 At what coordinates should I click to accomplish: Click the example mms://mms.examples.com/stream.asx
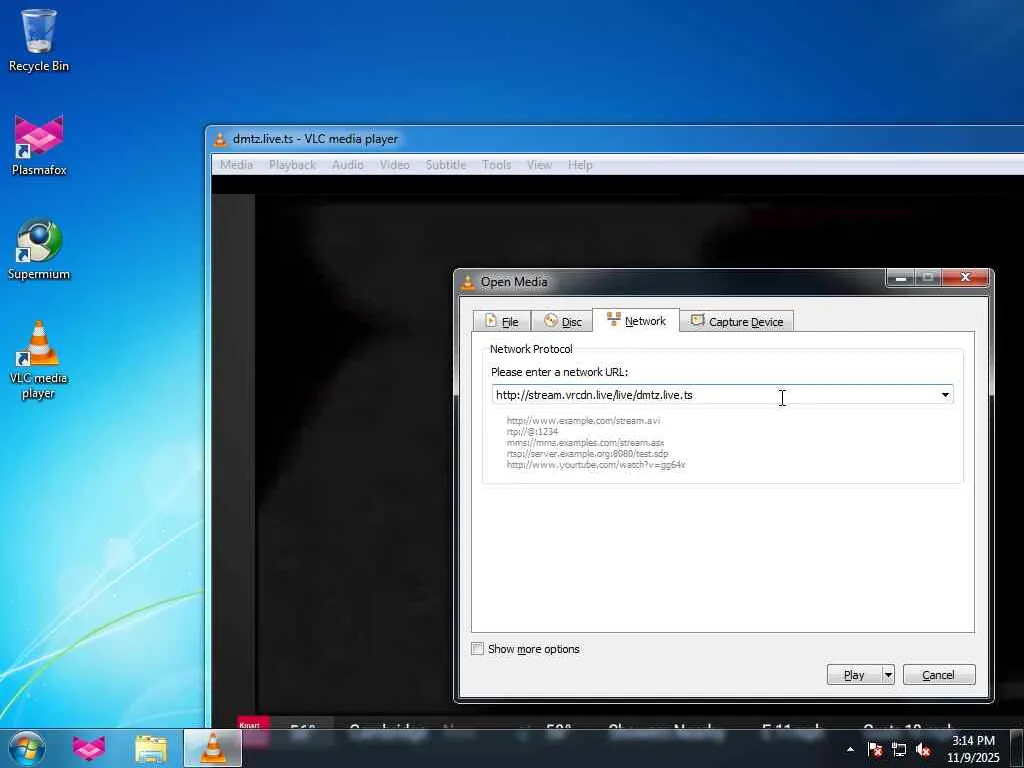click(585, 443)
